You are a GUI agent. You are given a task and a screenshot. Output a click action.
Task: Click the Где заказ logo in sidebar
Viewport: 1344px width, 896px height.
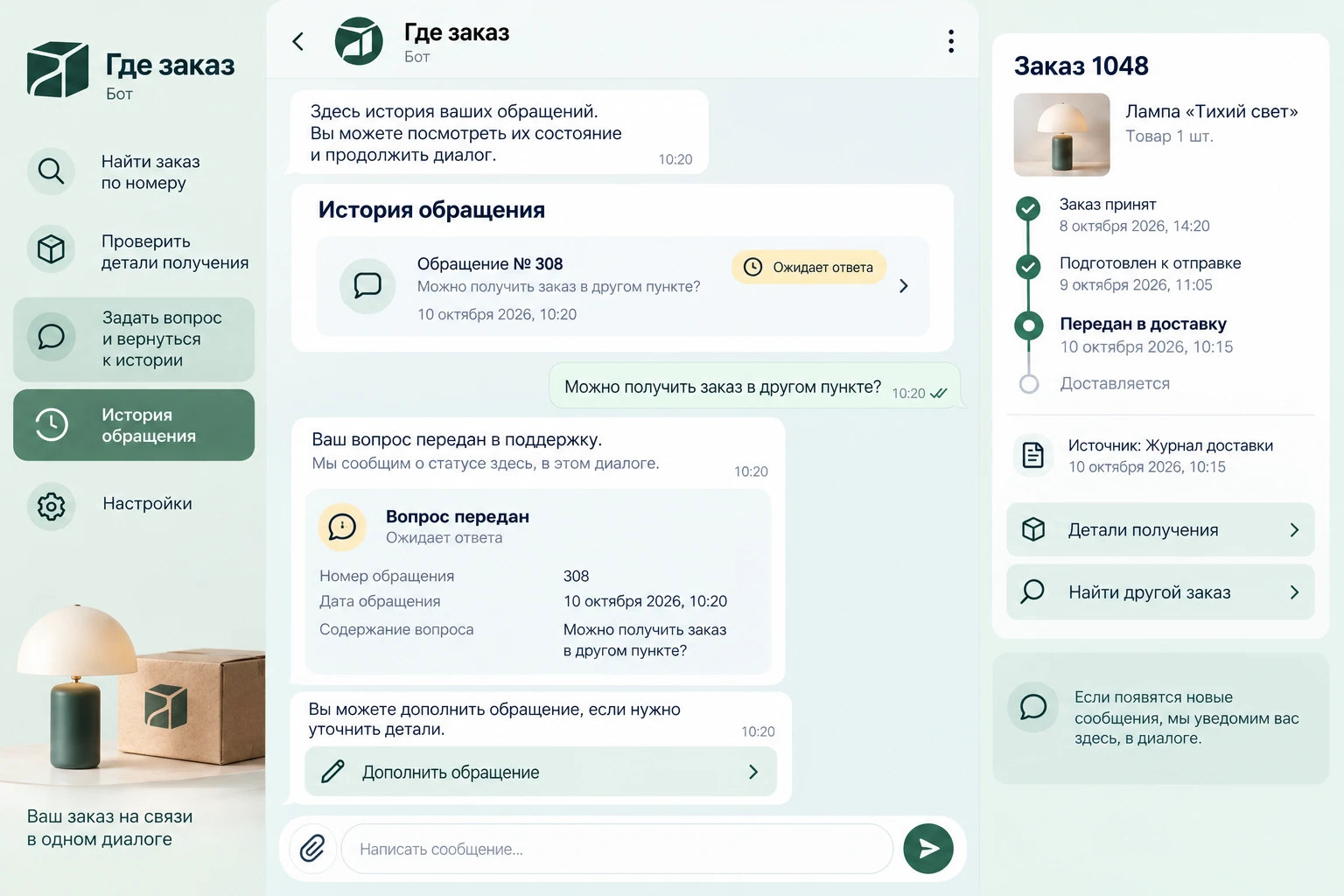(58, 69)
